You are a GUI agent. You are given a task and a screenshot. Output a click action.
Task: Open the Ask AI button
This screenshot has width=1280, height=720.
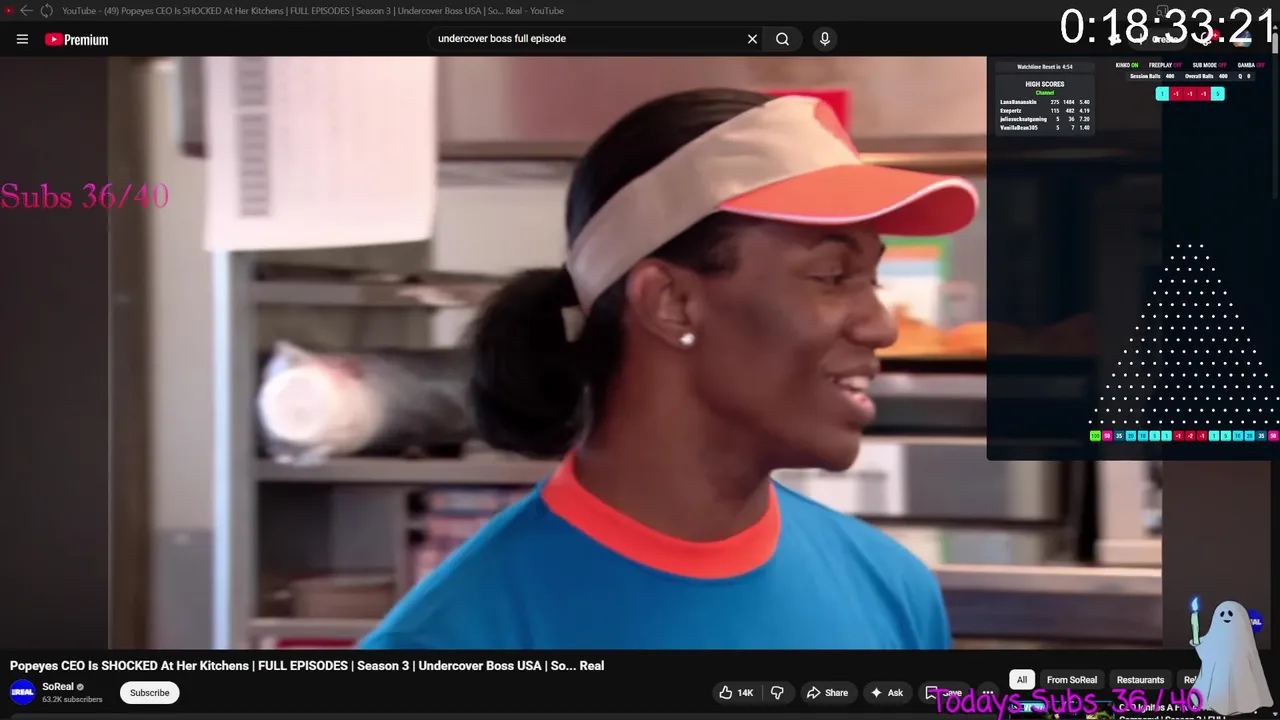pyautogui.click(x=887, y=692)
